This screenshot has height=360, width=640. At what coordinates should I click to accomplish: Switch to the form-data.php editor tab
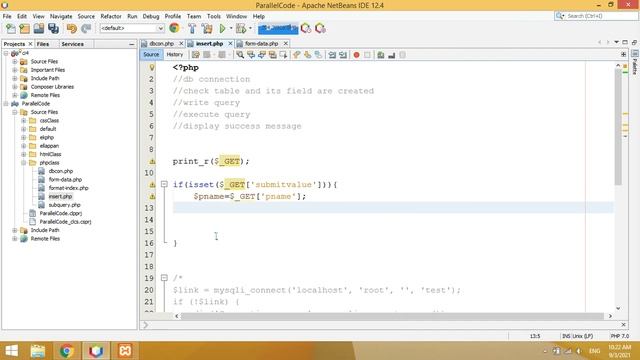pos(261,43)
